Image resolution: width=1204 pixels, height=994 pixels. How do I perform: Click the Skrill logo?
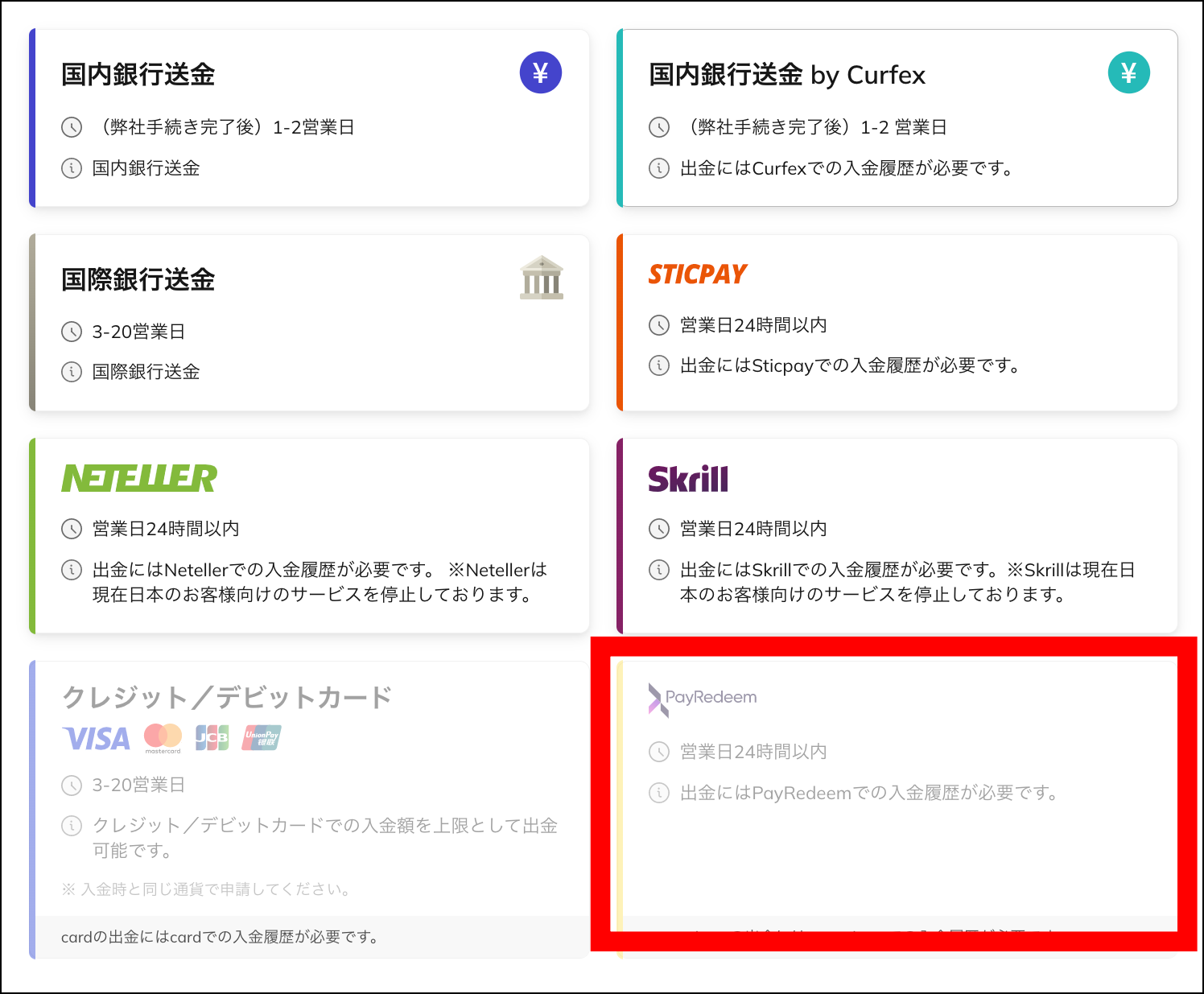point(689,477)
